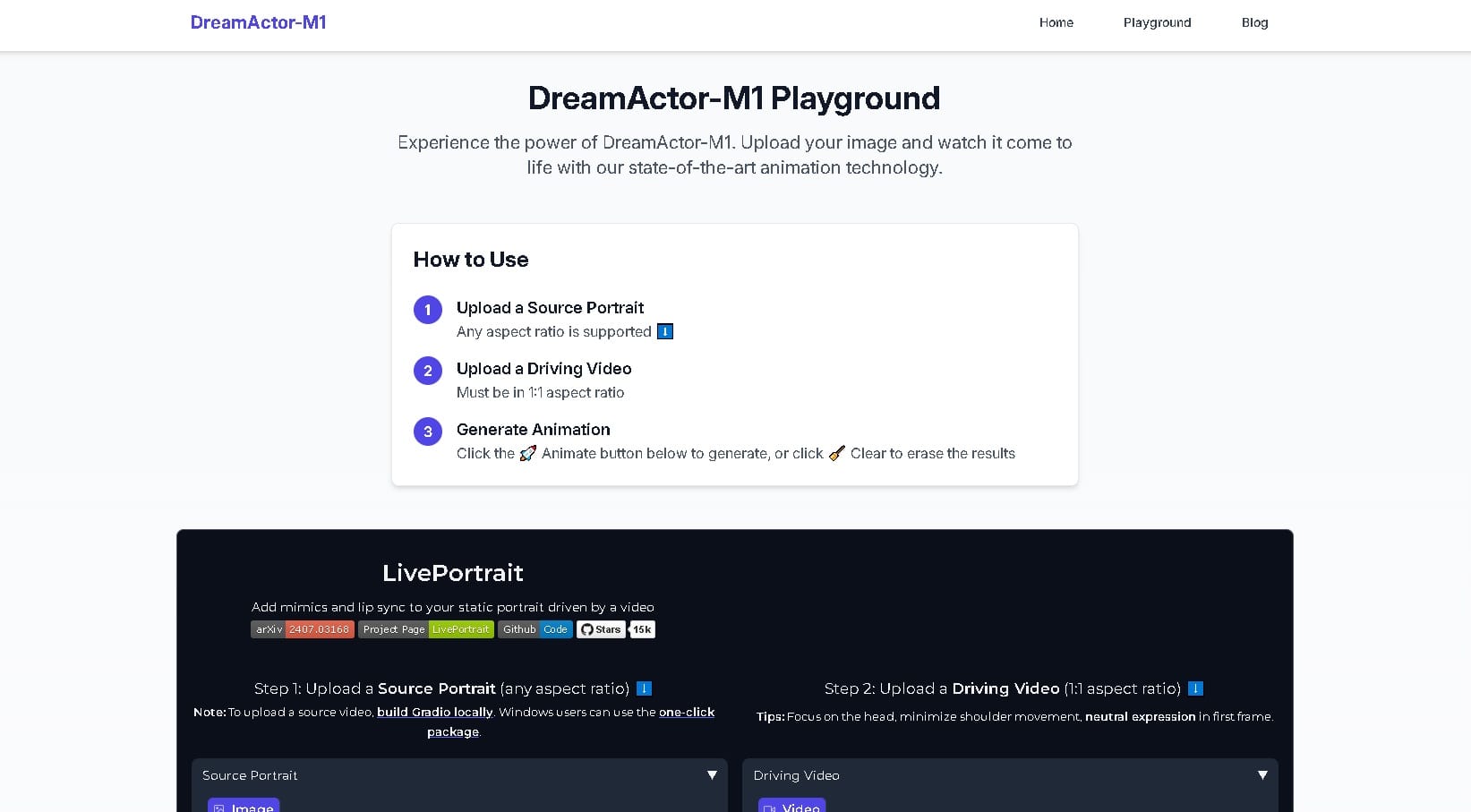Collapse the Driving Video panel via its arrow
Image resolution: width=1471 pixels, height=812 pixels.
pos(1263,774)
